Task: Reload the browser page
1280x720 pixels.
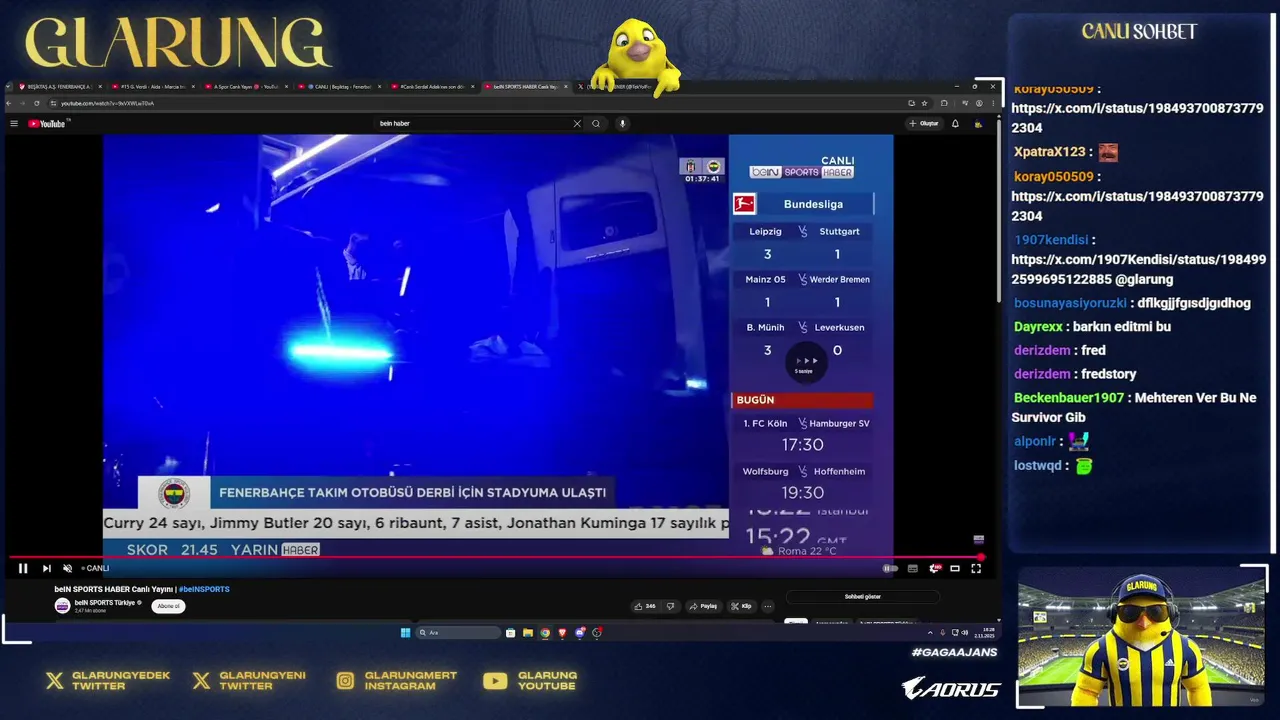Action: pos(37,103)
